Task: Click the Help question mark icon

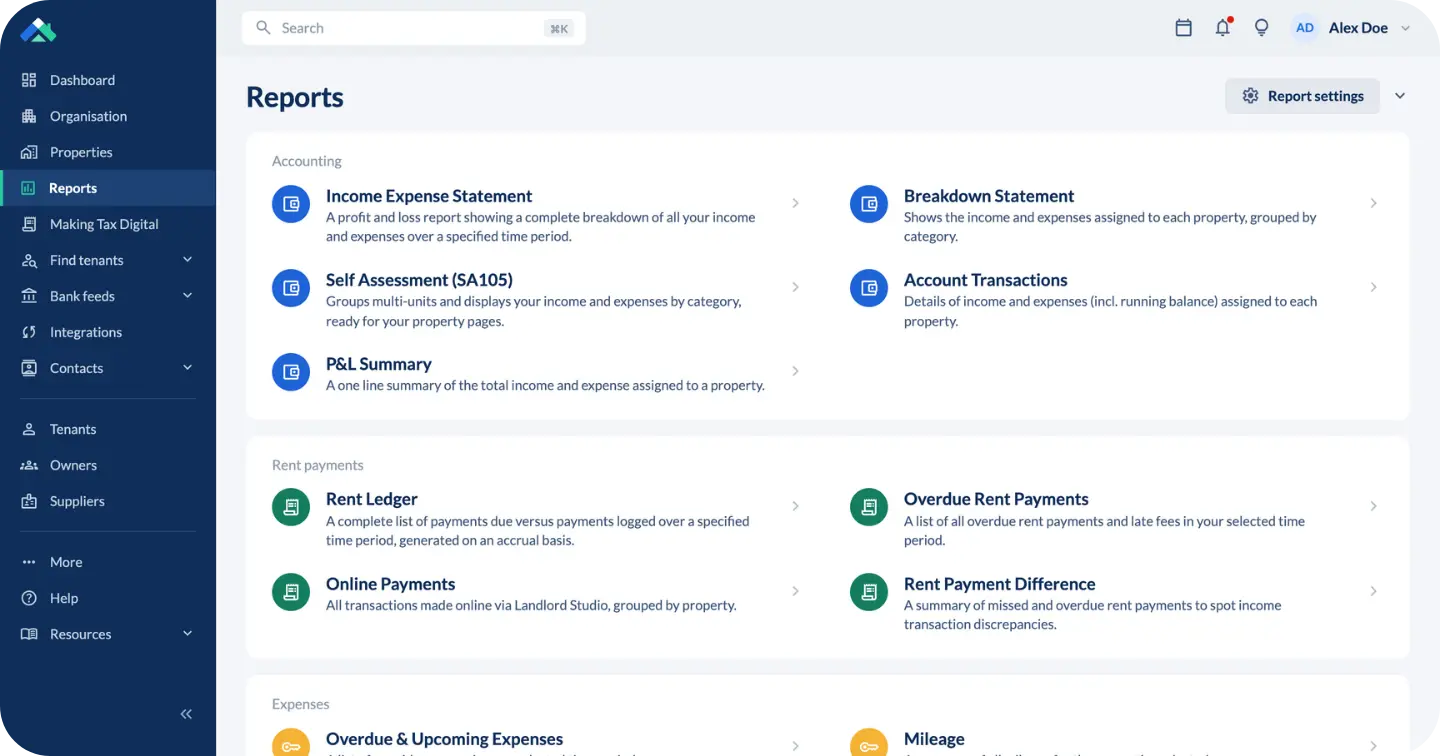Action: pos(29,598)
